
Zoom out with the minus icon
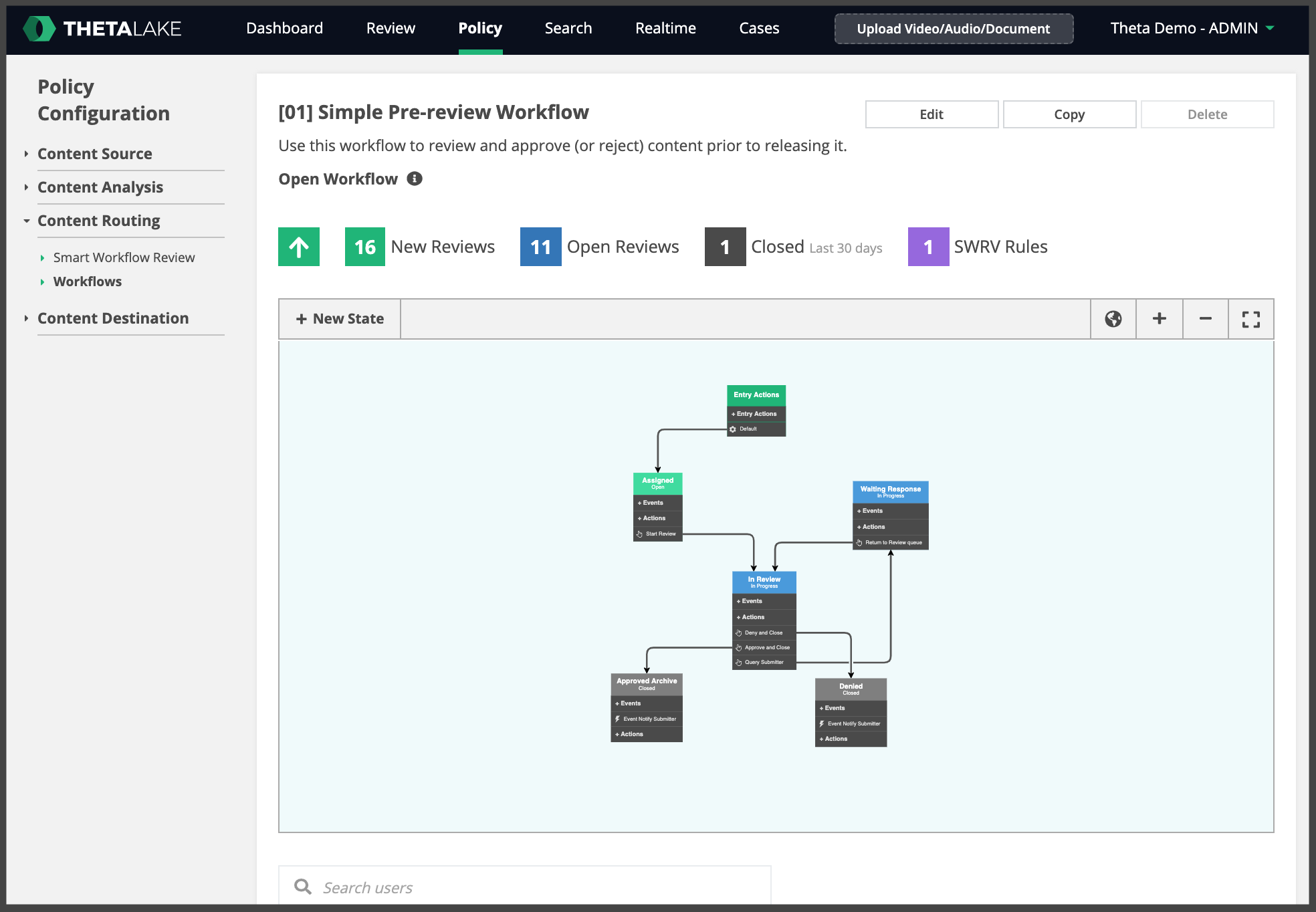click(1206, 319)
